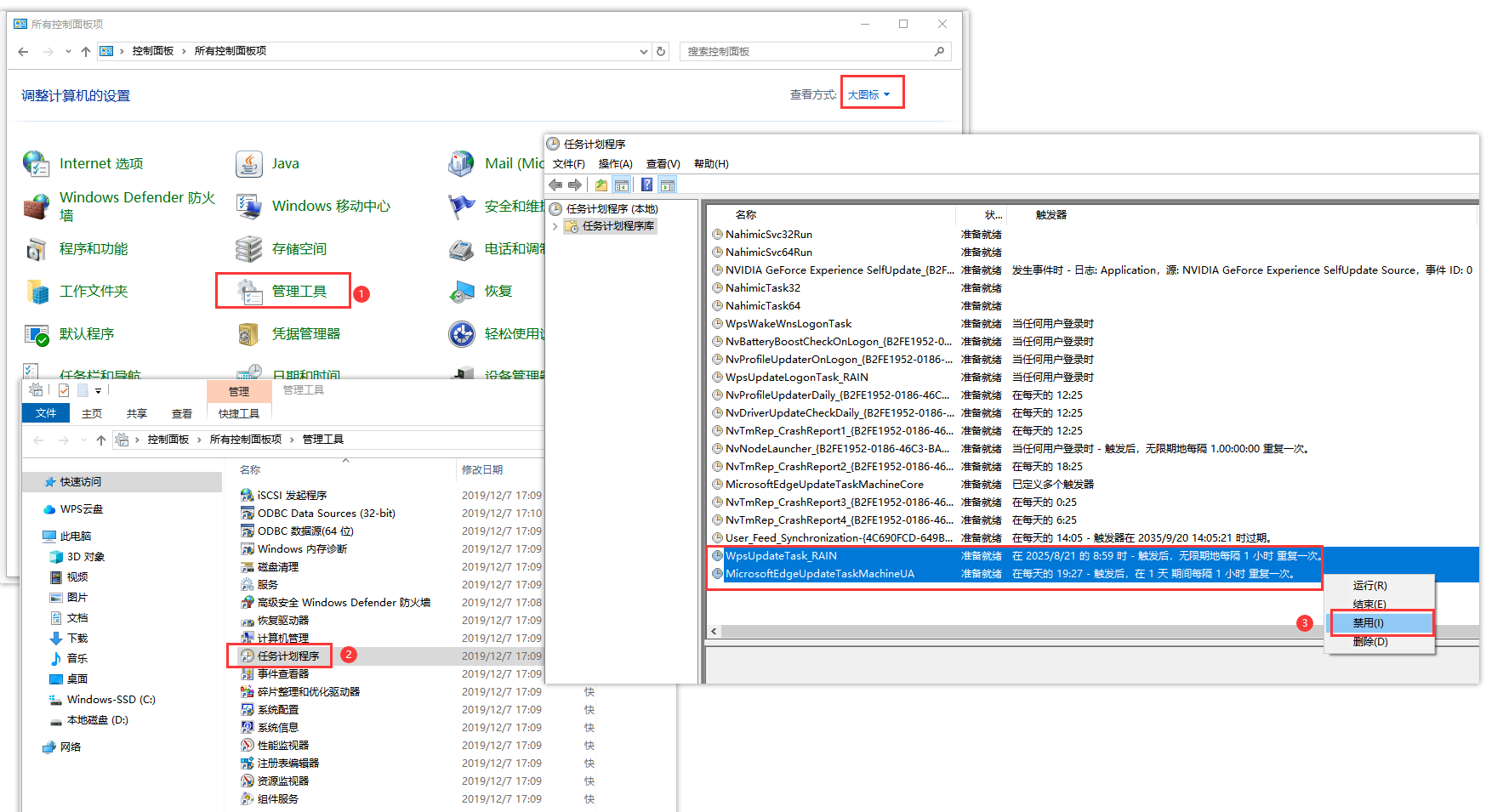The height and width of the screenshot is (812, 1503).
Task: Open the 大图标 view mode dropdown
Action: [x=869, y=94]
